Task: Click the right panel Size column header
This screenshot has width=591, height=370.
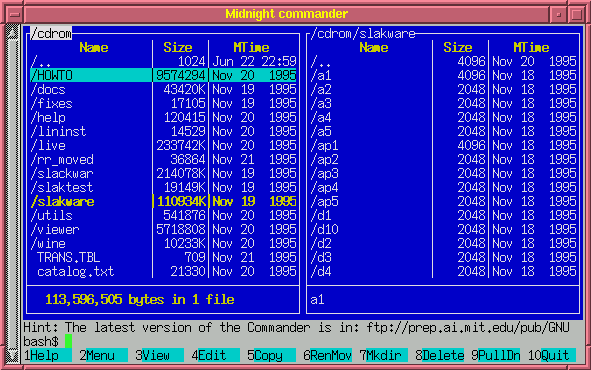Action: click(458, 47)
